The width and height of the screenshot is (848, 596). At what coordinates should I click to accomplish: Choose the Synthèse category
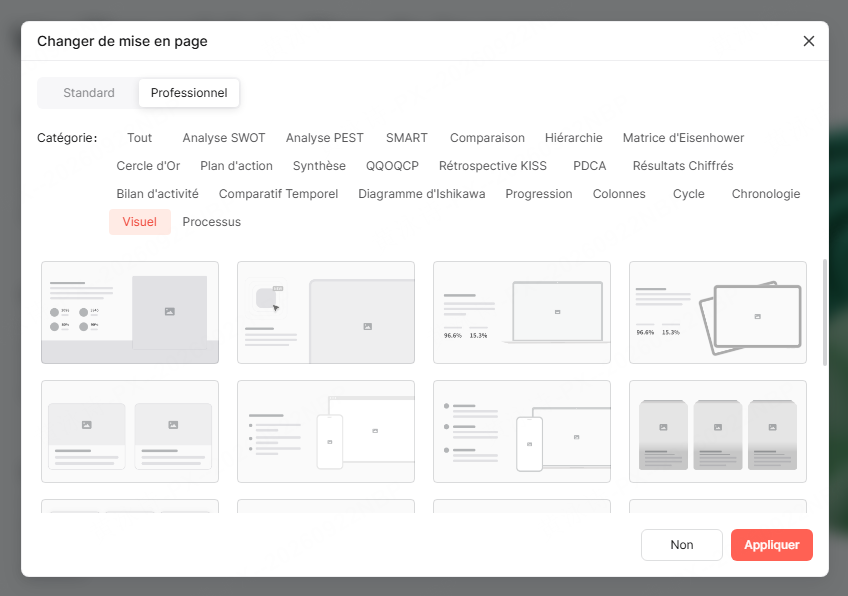(319, 166)
